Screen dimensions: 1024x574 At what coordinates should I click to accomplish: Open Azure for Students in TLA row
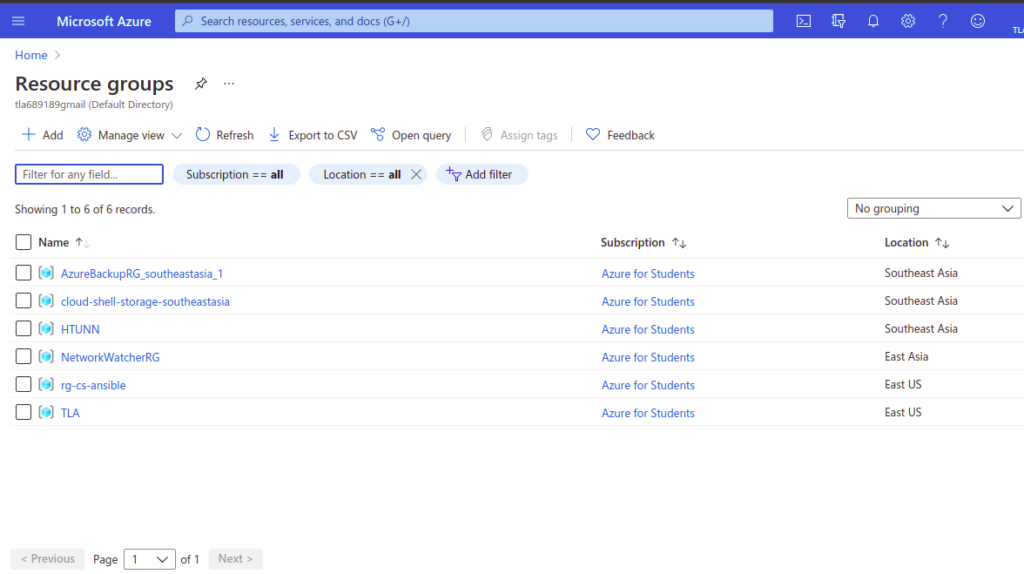pos(648,413)
